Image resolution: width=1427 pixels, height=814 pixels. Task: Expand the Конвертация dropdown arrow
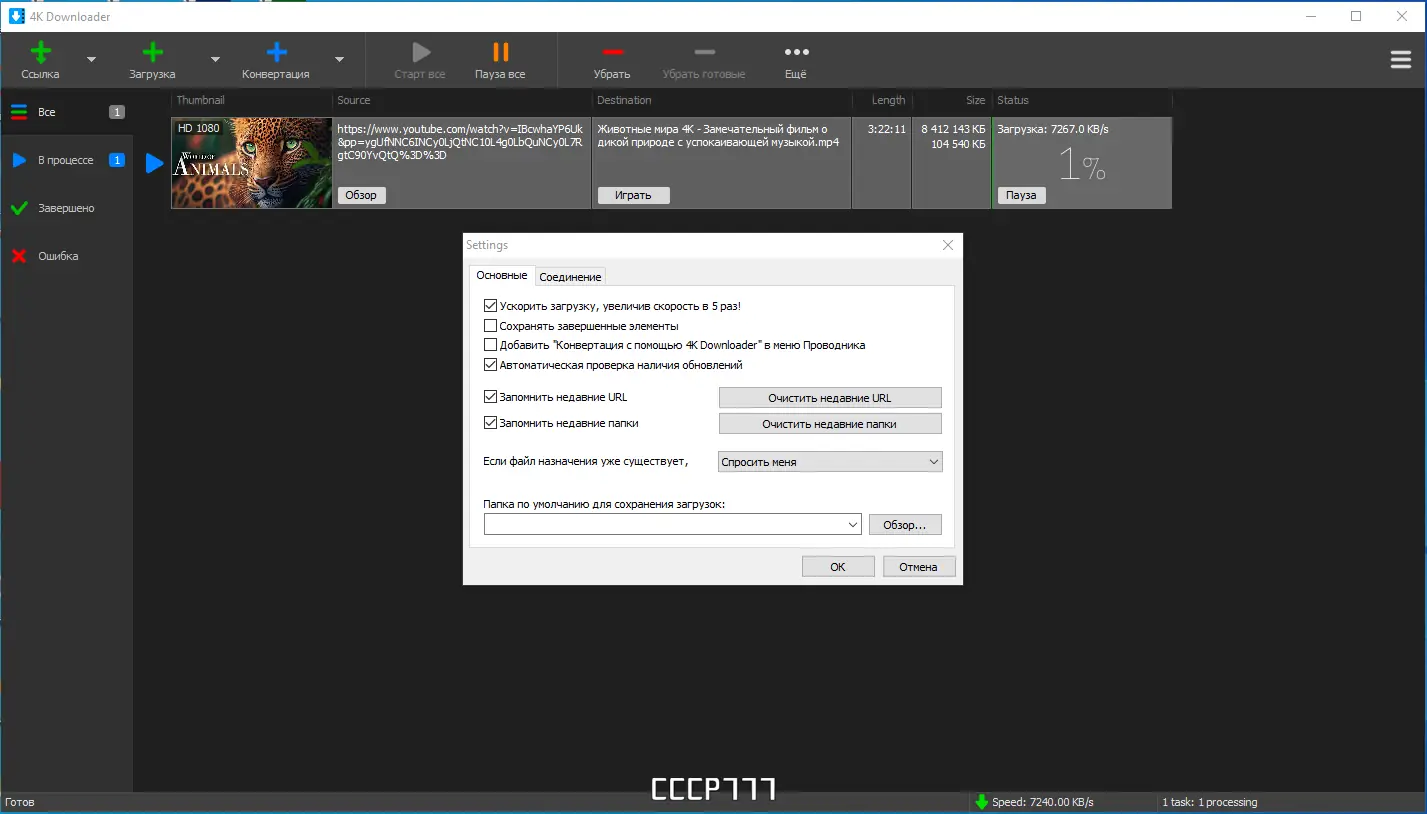[x=339, y=60]
